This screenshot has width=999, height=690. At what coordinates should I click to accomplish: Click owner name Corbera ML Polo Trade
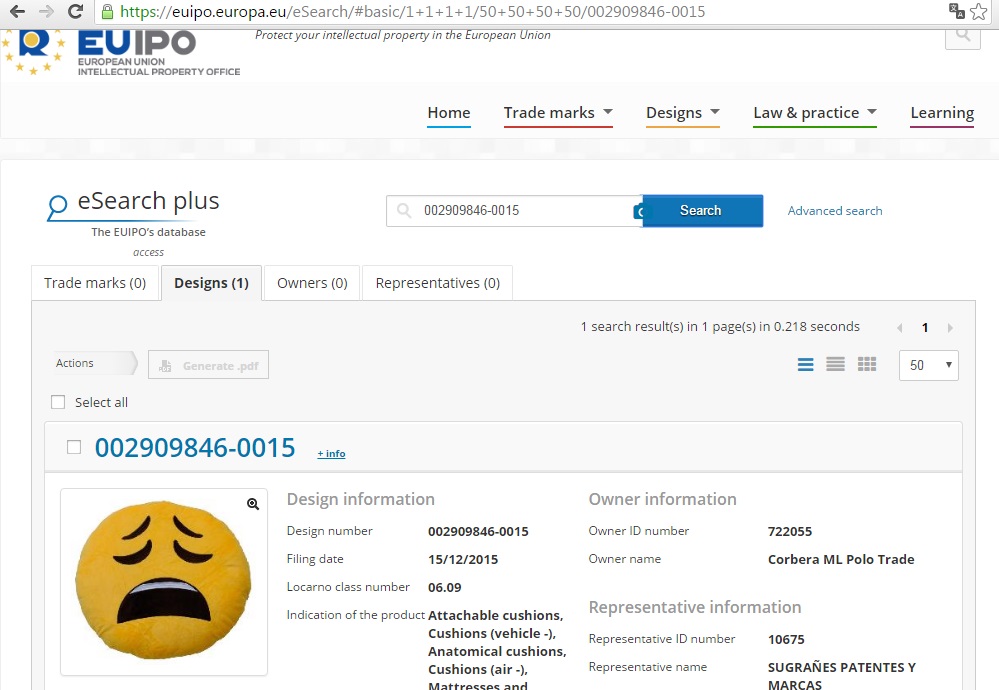[841, 559]
